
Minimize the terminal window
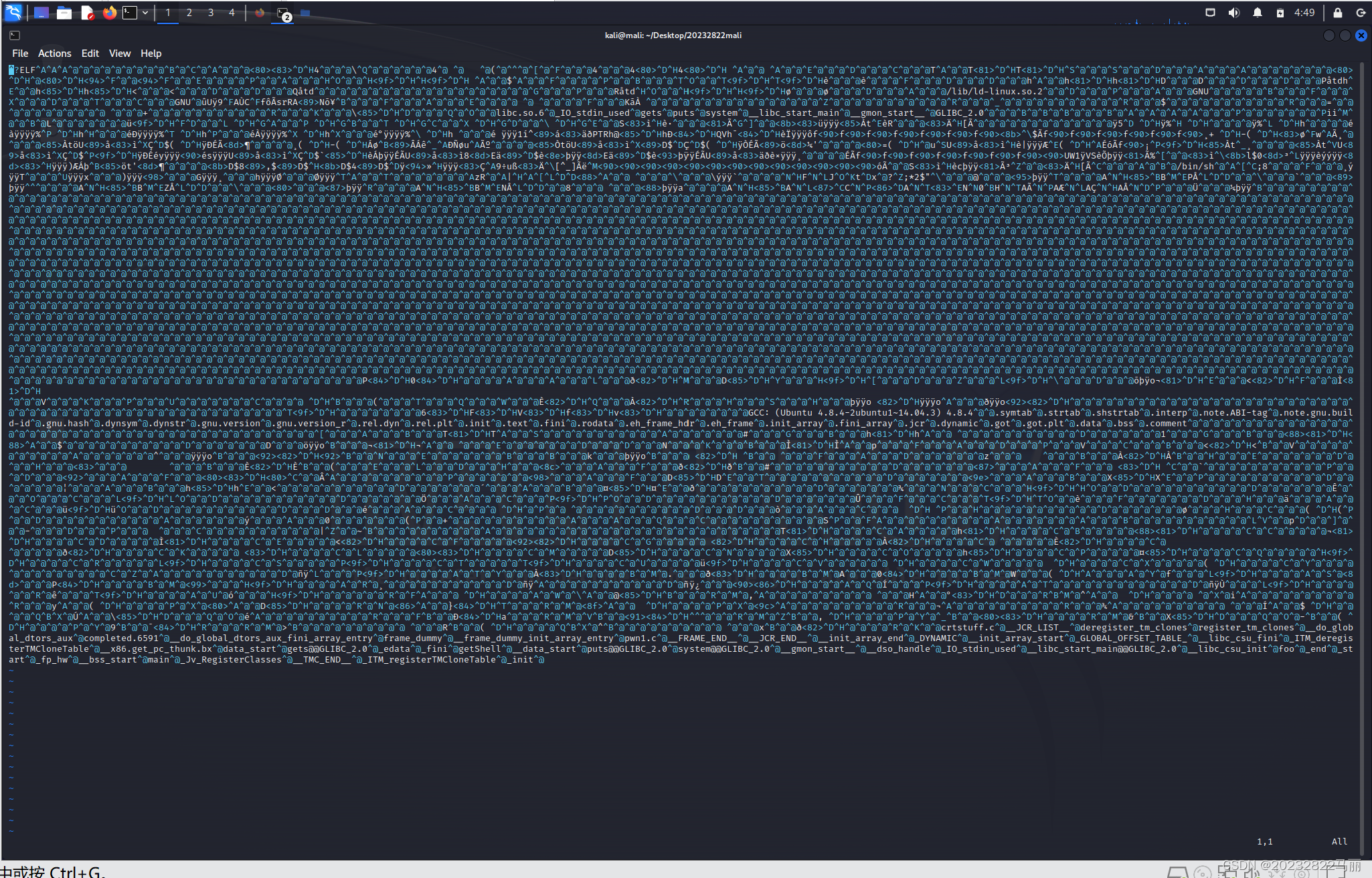coord(1329,35)
